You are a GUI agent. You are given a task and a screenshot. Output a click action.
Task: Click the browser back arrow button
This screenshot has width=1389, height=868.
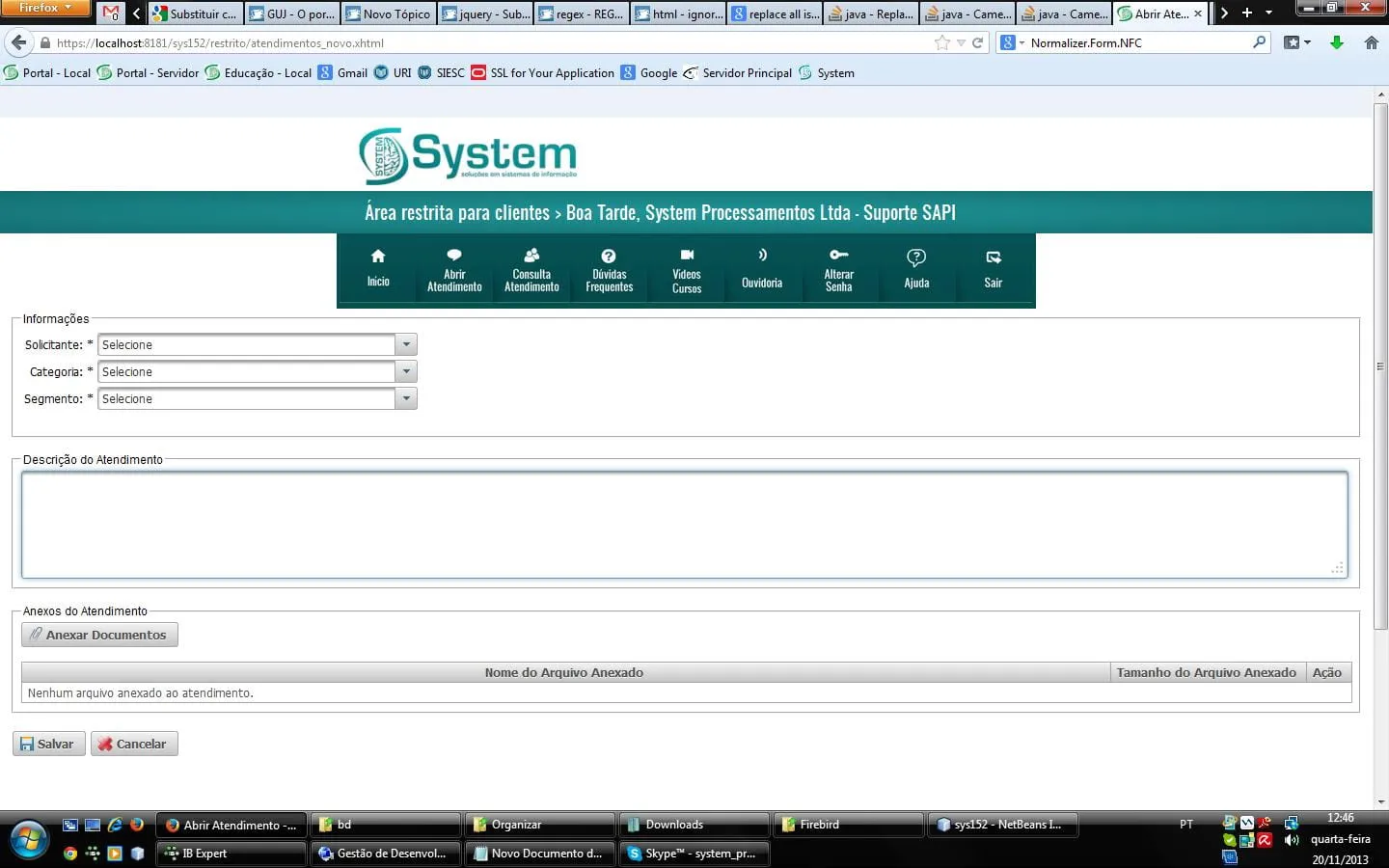(x=17, y=42)
